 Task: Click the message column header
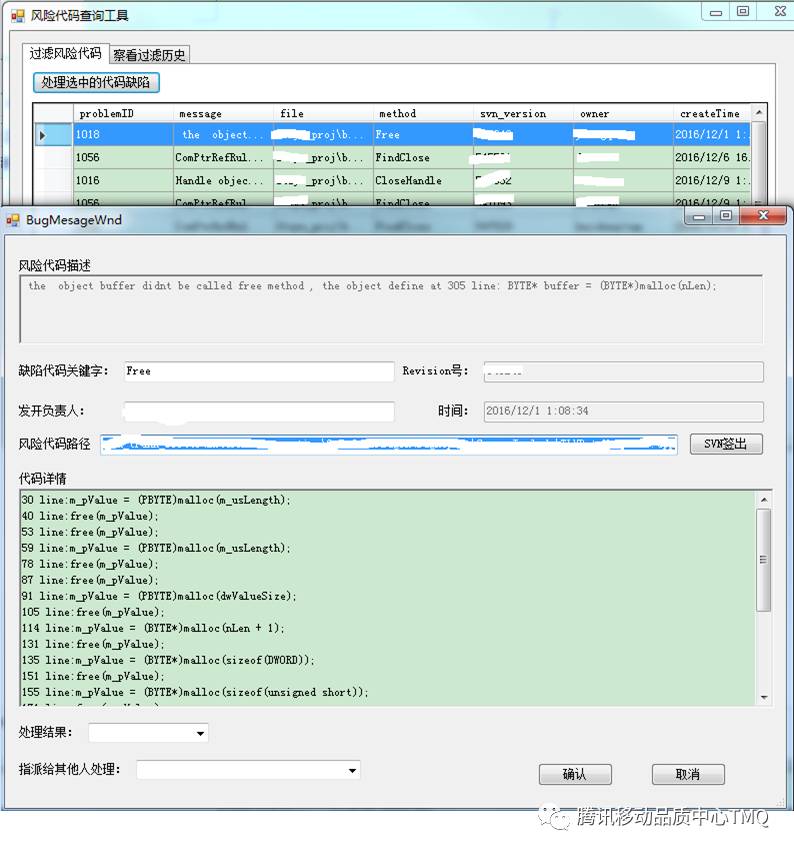(224, 114)
